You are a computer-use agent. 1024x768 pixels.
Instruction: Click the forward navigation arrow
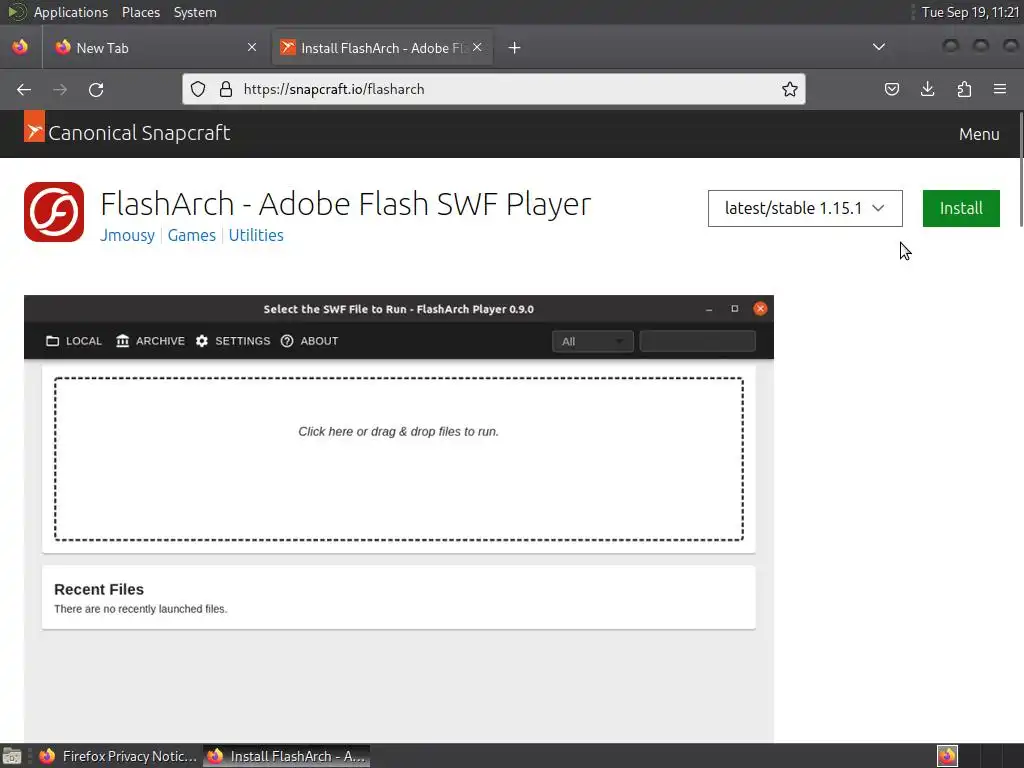point(60,89)
